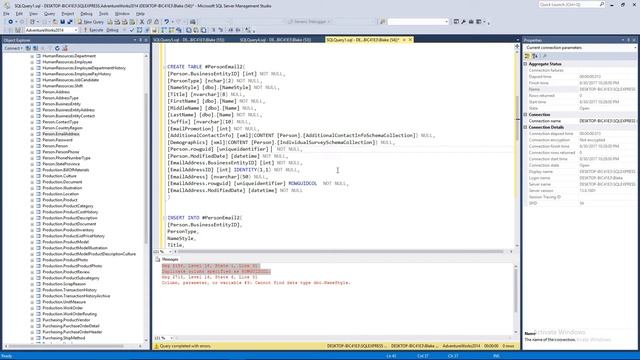Click the Open File folder icon

(x=55, y=22)
